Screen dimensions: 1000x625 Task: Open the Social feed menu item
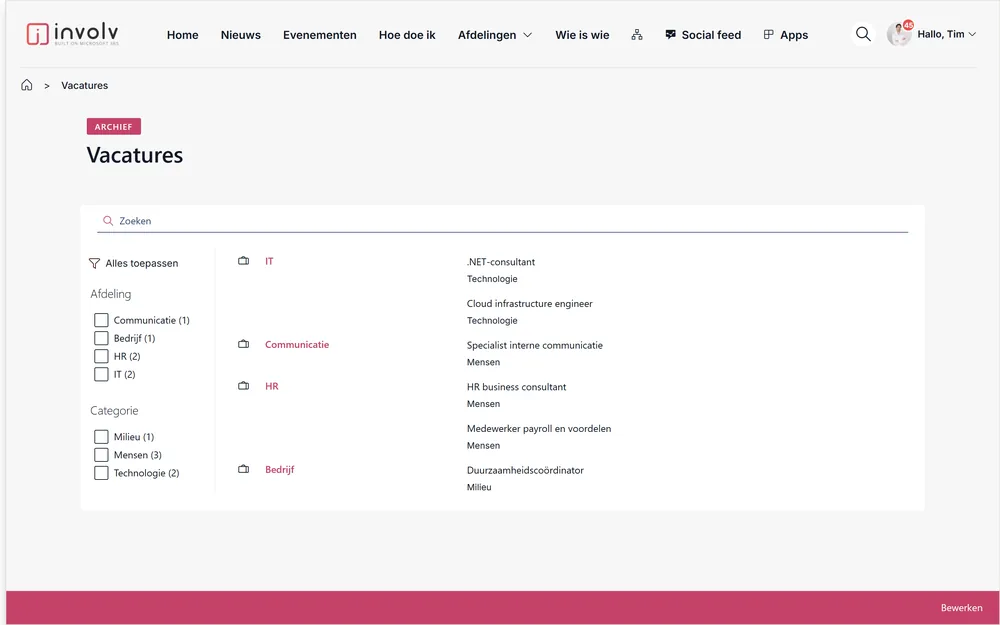(711, 35)
